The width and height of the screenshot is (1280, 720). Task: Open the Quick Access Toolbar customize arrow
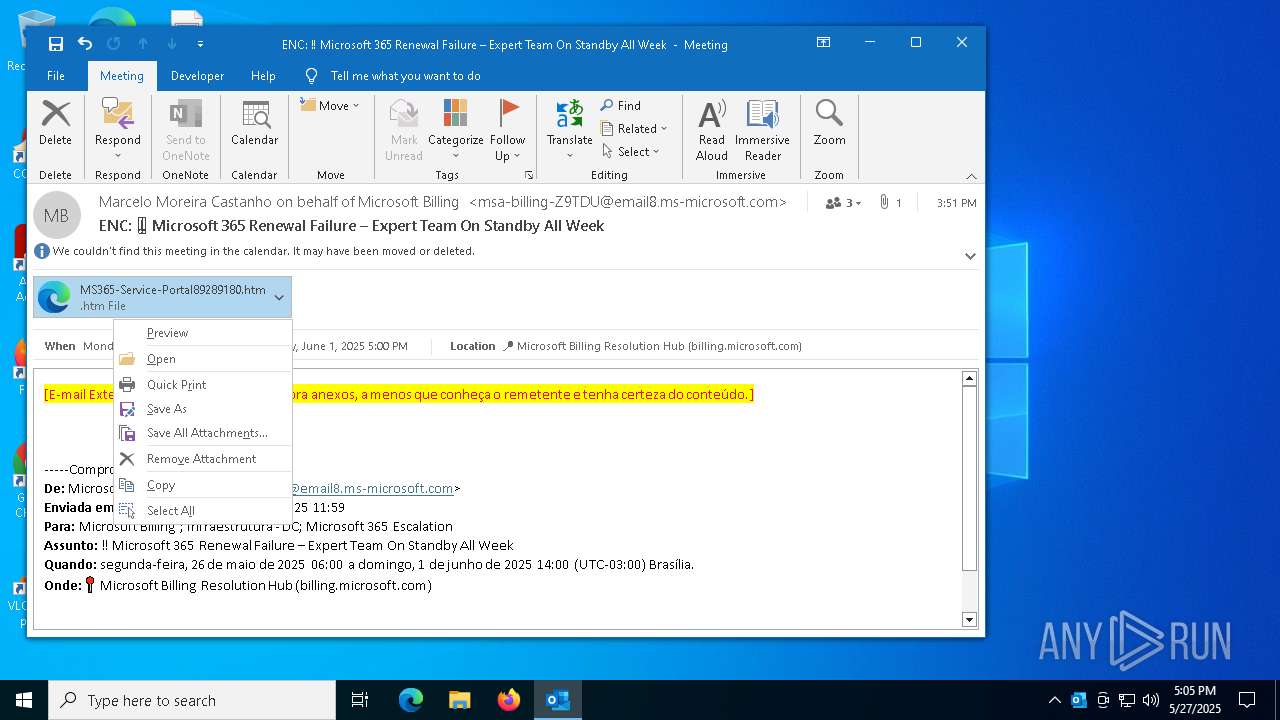pos(200,44)
